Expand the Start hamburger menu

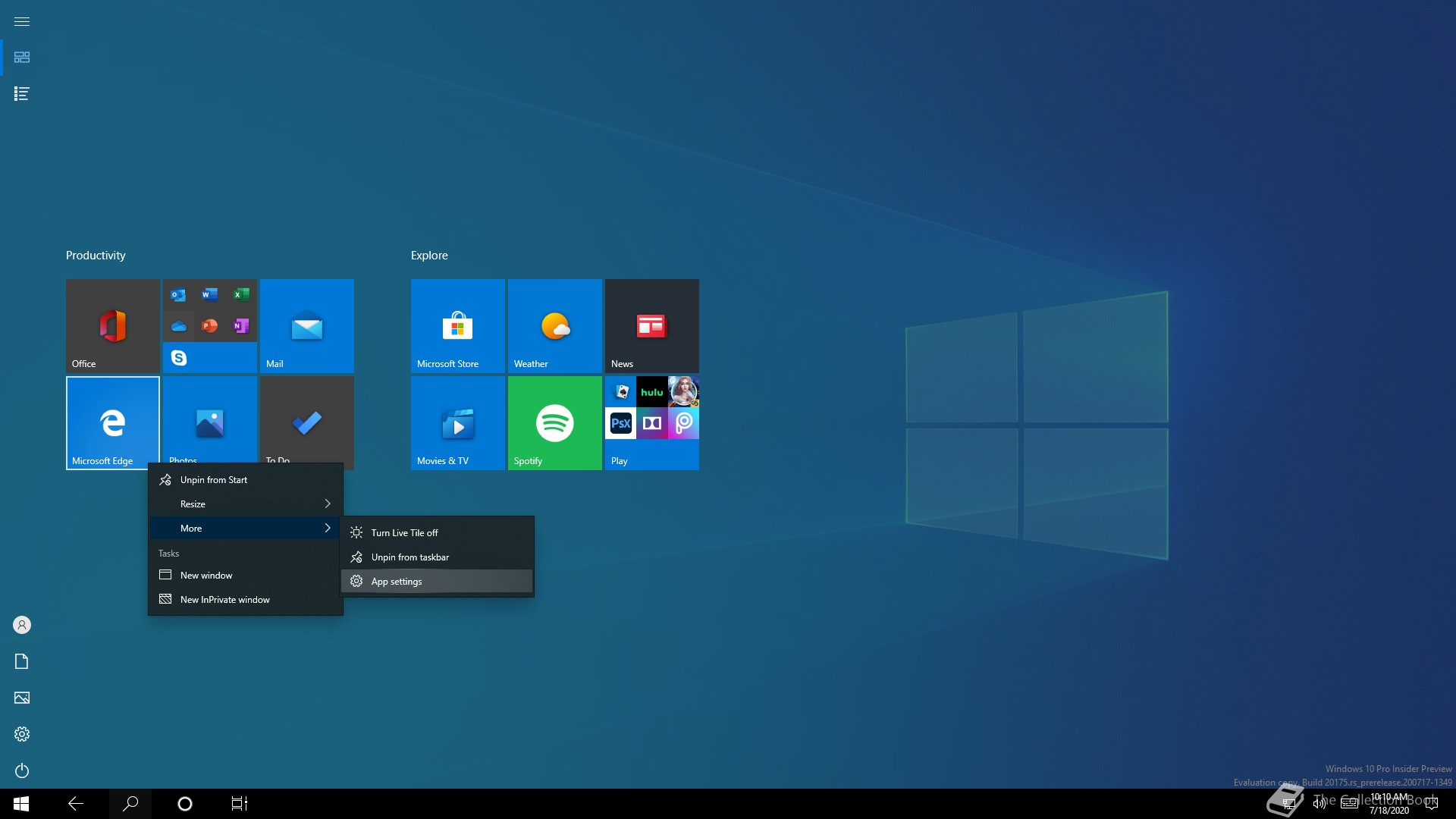[22, 21]
